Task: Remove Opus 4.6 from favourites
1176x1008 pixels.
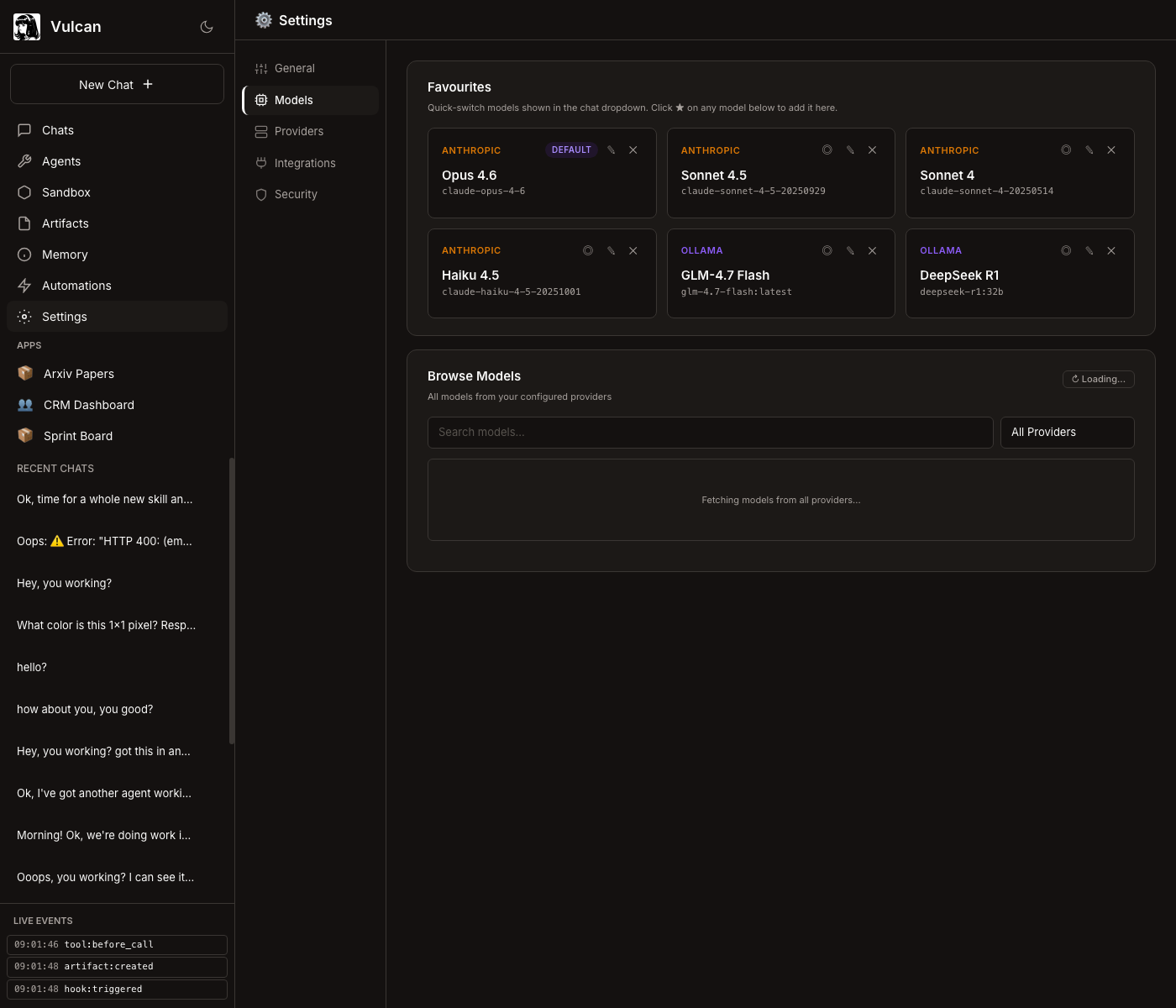Action: (633, 150)
